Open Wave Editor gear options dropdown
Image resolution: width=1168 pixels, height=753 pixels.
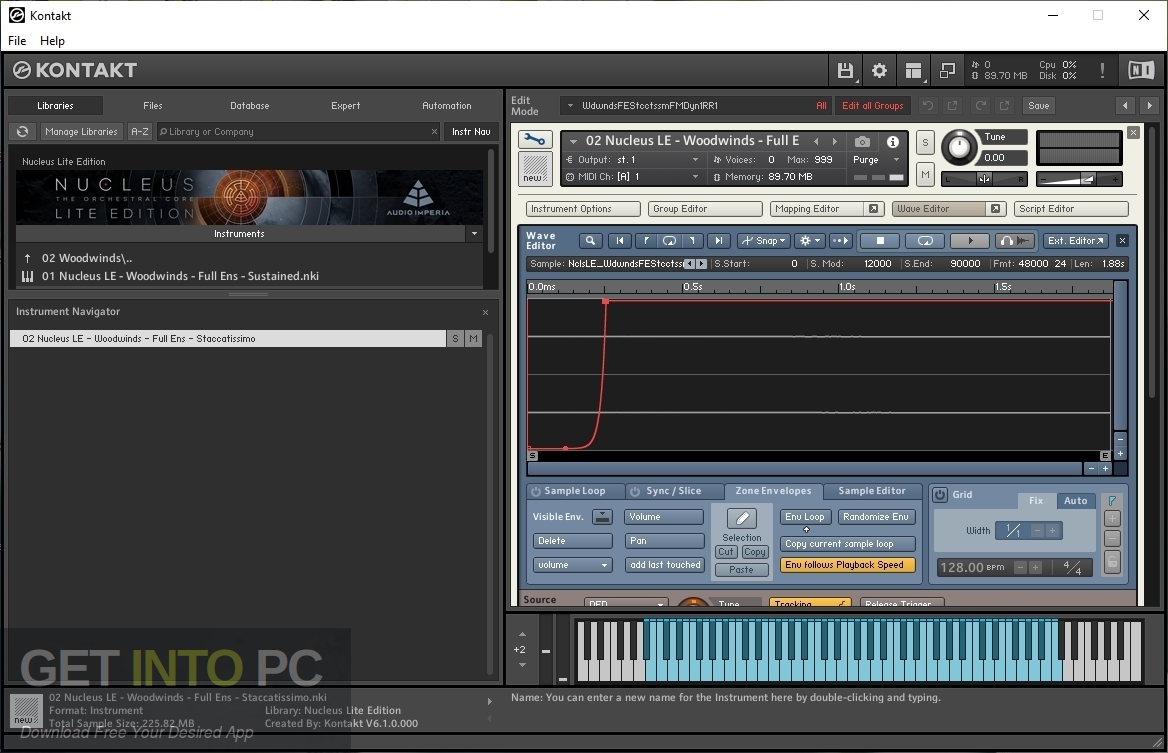tap(809, 241)
